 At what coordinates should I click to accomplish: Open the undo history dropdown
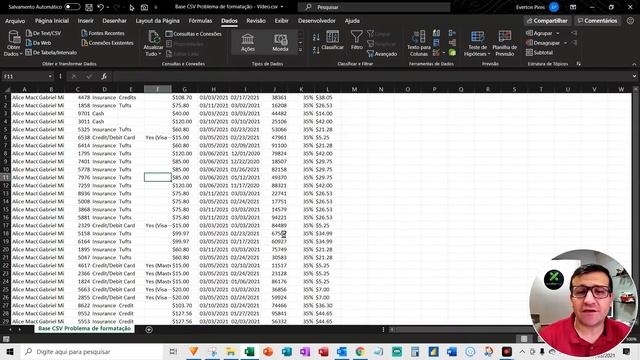click(108, 7)
